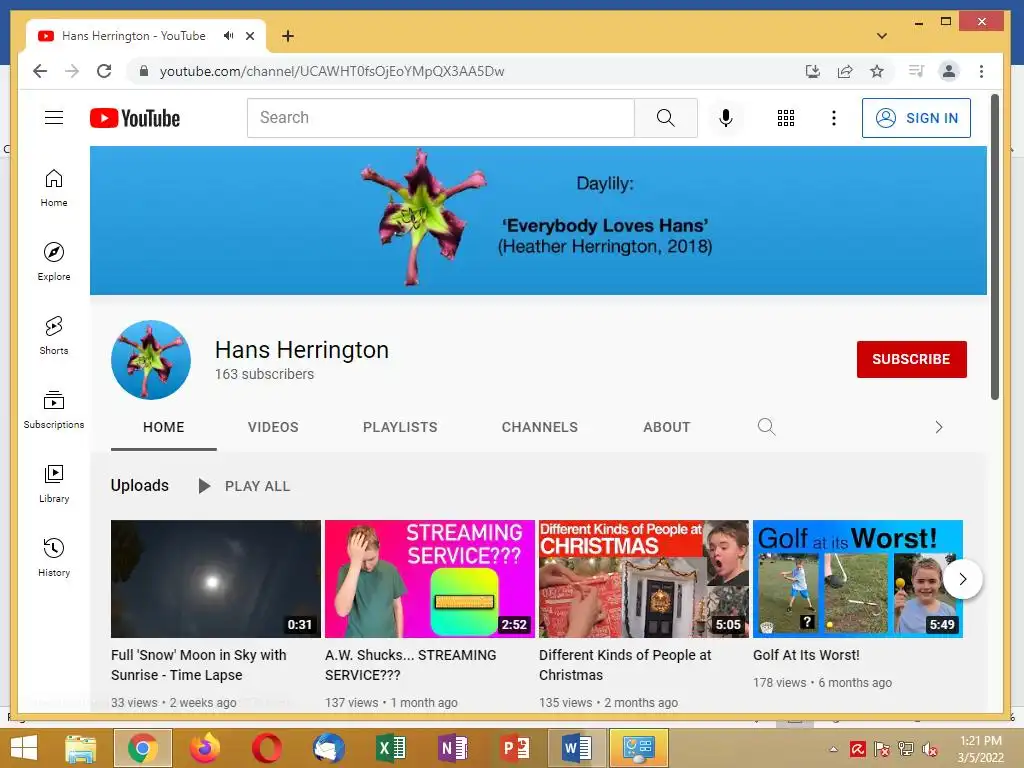Open the media controls icon in Chrome toolbar
This screenshot has height=768, width=1024.
tap(916, 71)
